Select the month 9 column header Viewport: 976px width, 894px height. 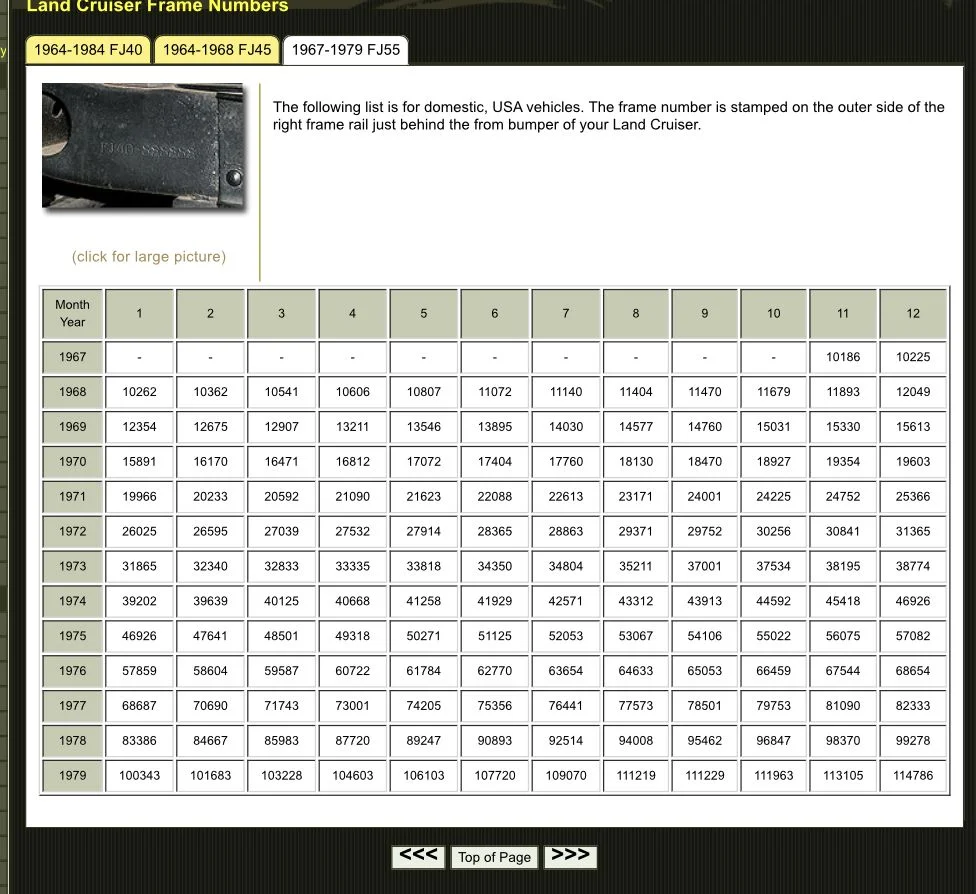tap(705, 314)
